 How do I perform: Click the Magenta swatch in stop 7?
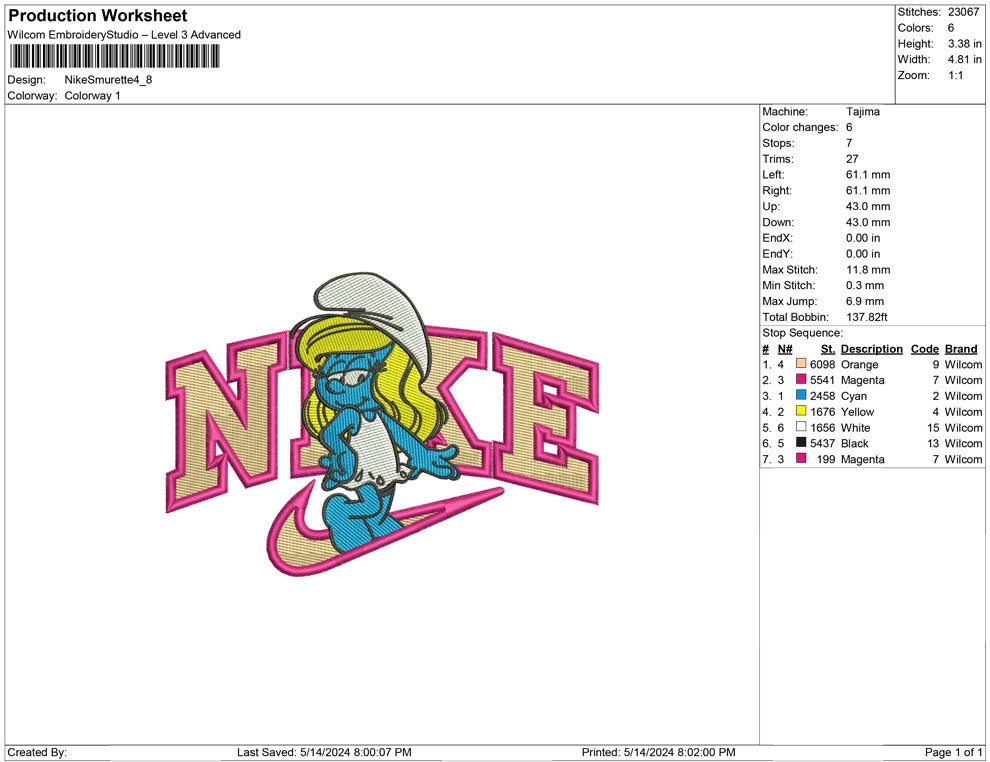point(801,458)
